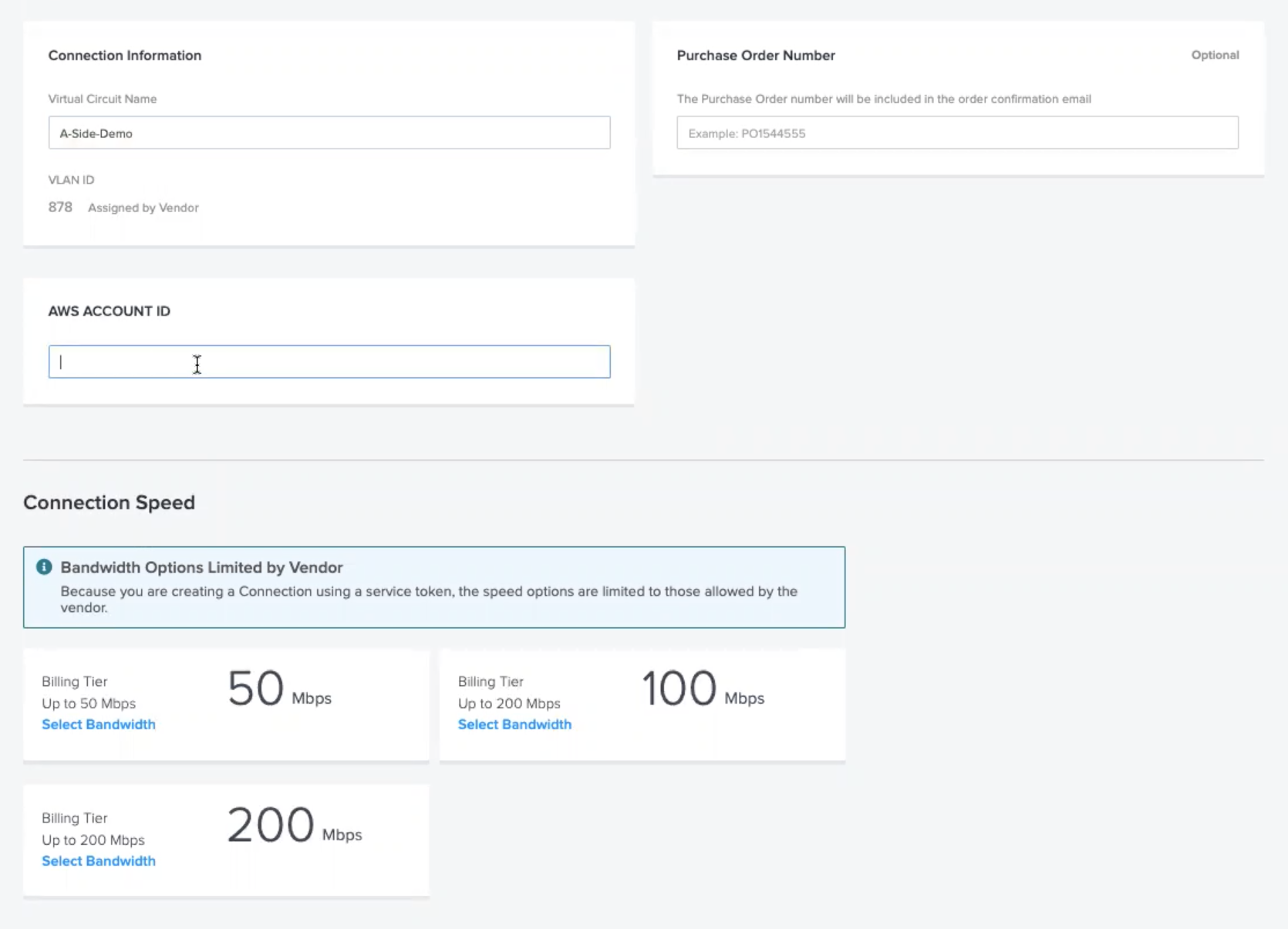This screenshot has width=1288, height=929.
Task: Click the large 200 Mbps speed value
Action: coord(270,826)
